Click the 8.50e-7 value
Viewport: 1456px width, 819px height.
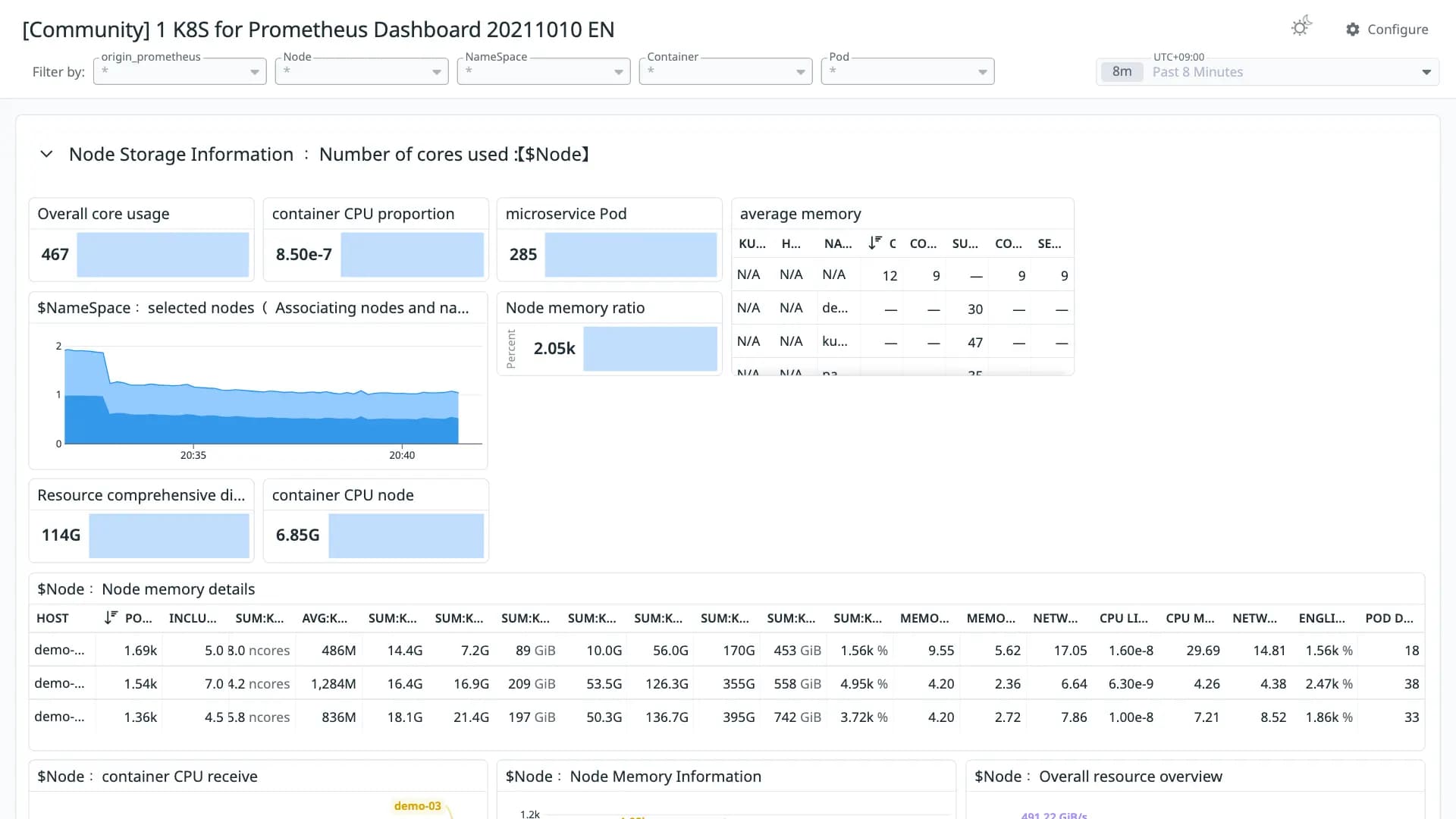tap(303, 254)
